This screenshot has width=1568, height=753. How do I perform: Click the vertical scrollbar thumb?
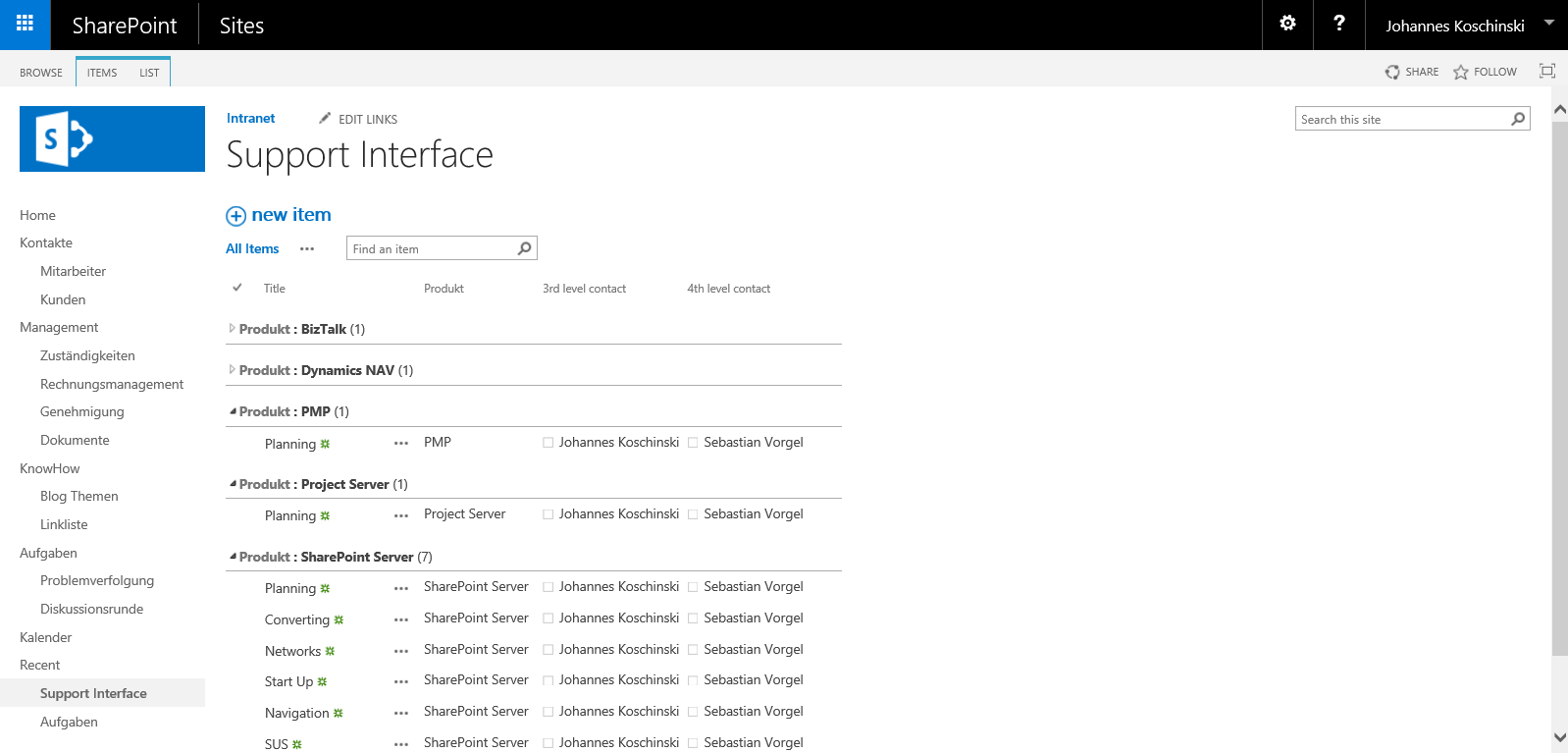tap(1559, 389)
